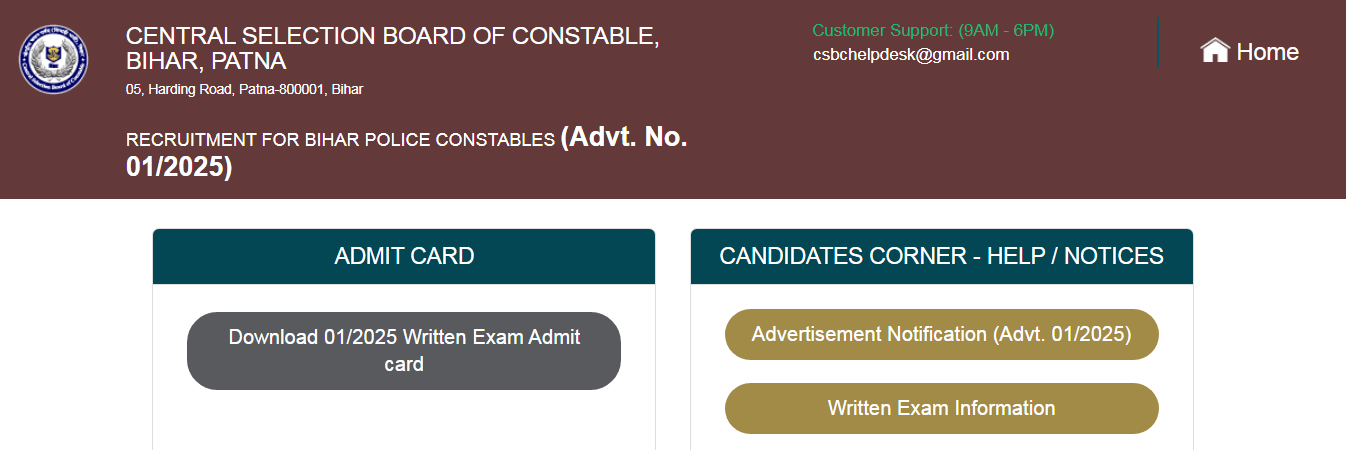Click the bold Advt. No. 01/2025 text
This screenshot has height=450, width=1346.
coord(624,138)
